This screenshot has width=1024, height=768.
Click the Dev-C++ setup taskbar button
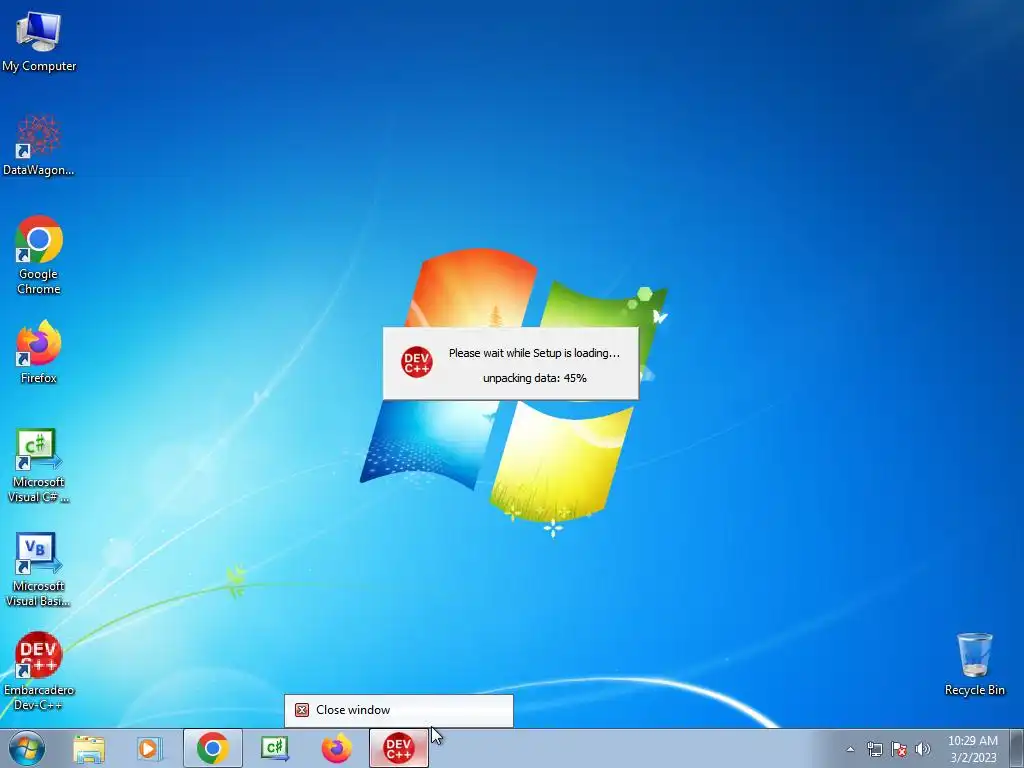(399, 748)
